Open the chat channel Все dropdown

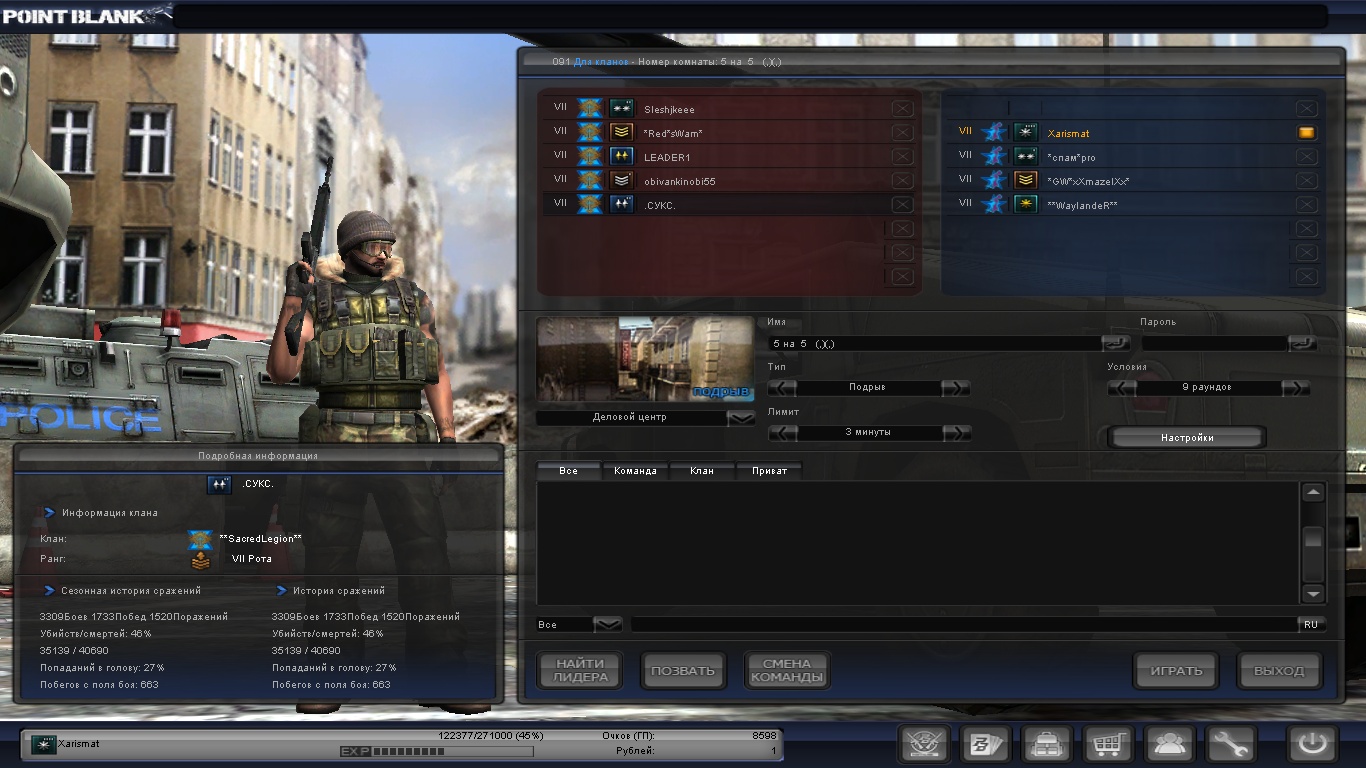point(608,625)
